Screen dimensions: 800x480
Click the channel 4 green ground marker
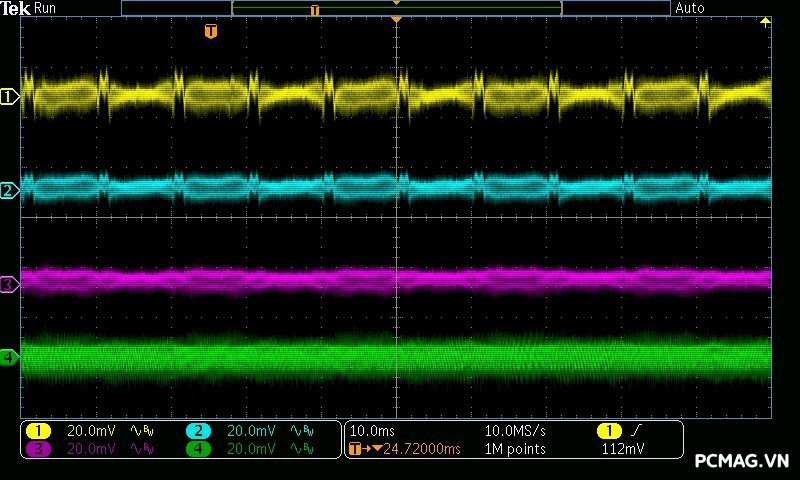(x=9, y=357)
